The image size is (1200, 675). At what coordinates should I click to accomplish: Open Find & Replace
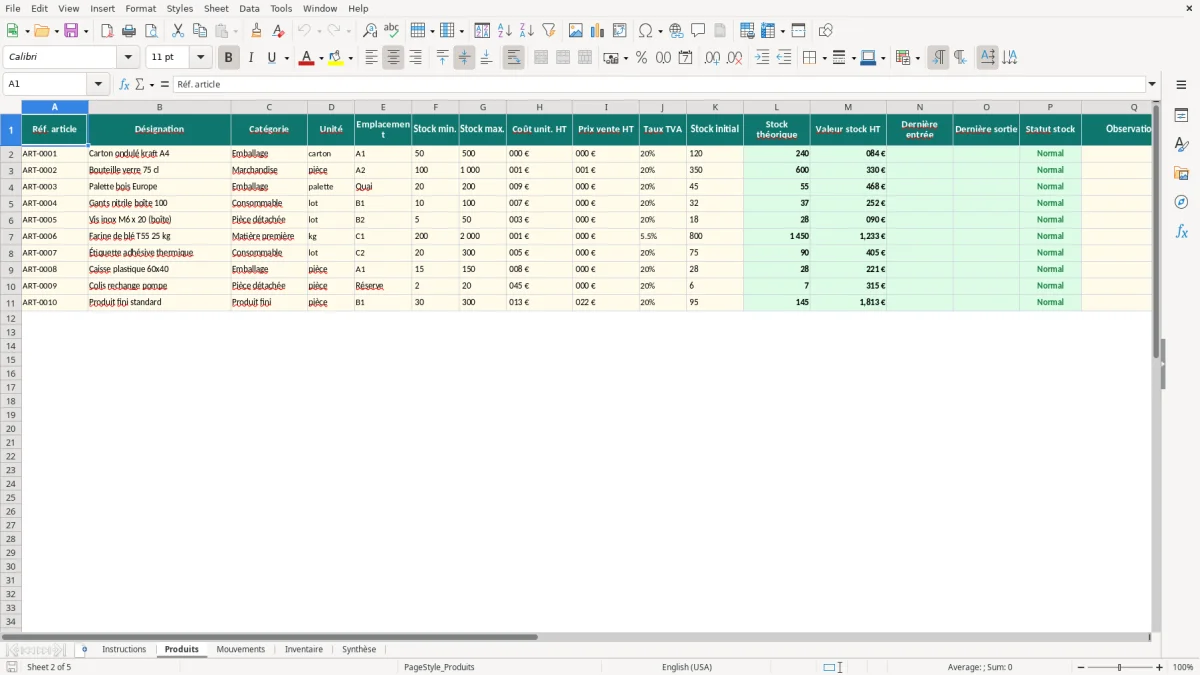[370, 31]
